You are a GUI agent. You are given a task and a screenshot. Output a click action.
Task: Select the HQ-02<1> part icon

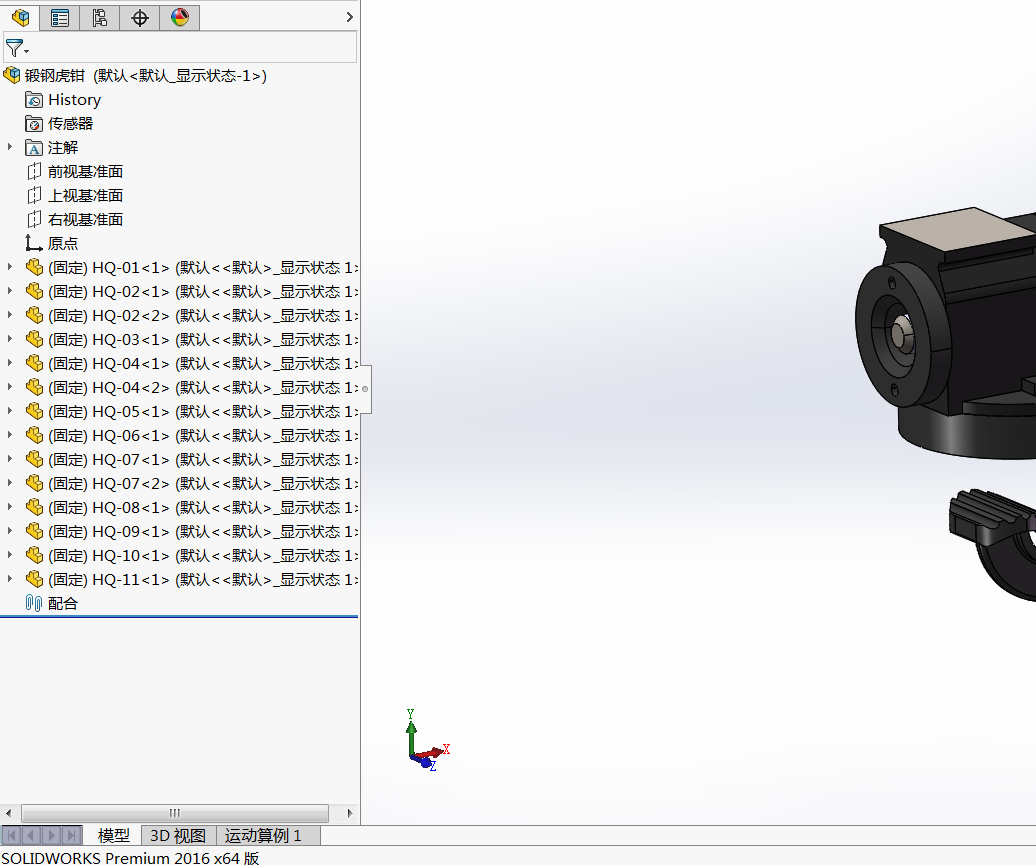click(x=34, y=291)
